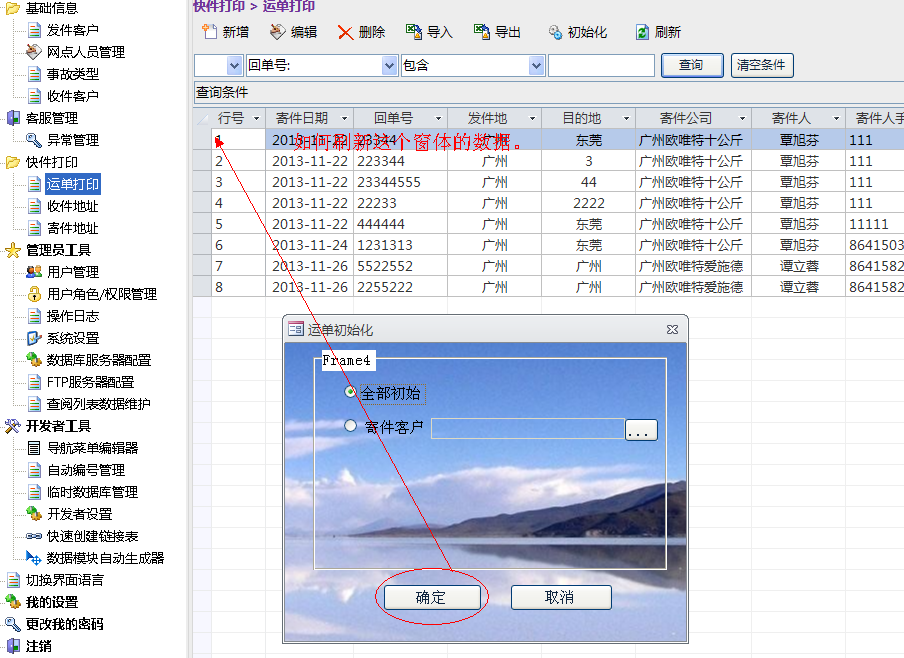
Task: Click the 导出 export icon
Action: pos(481,32)
